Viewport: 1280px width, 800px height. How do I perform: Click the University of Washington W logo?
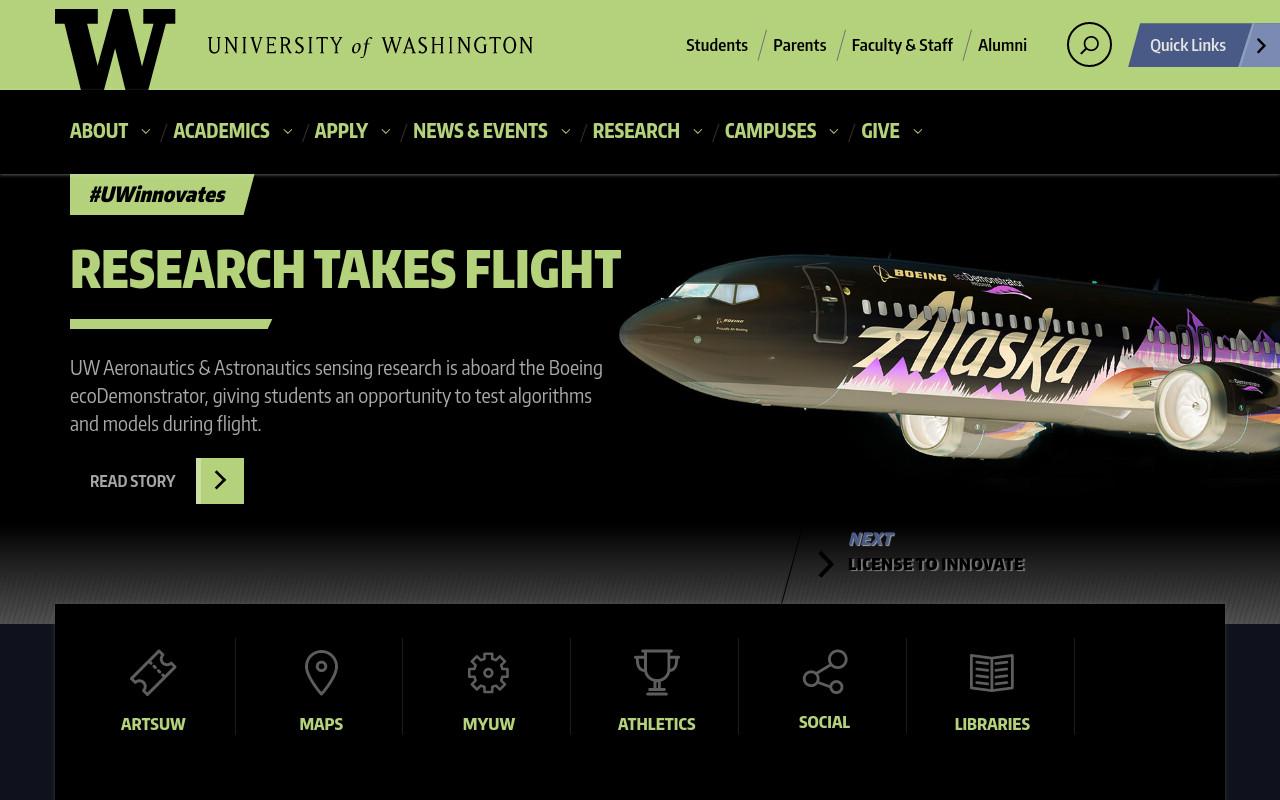[x=115, y=48]
